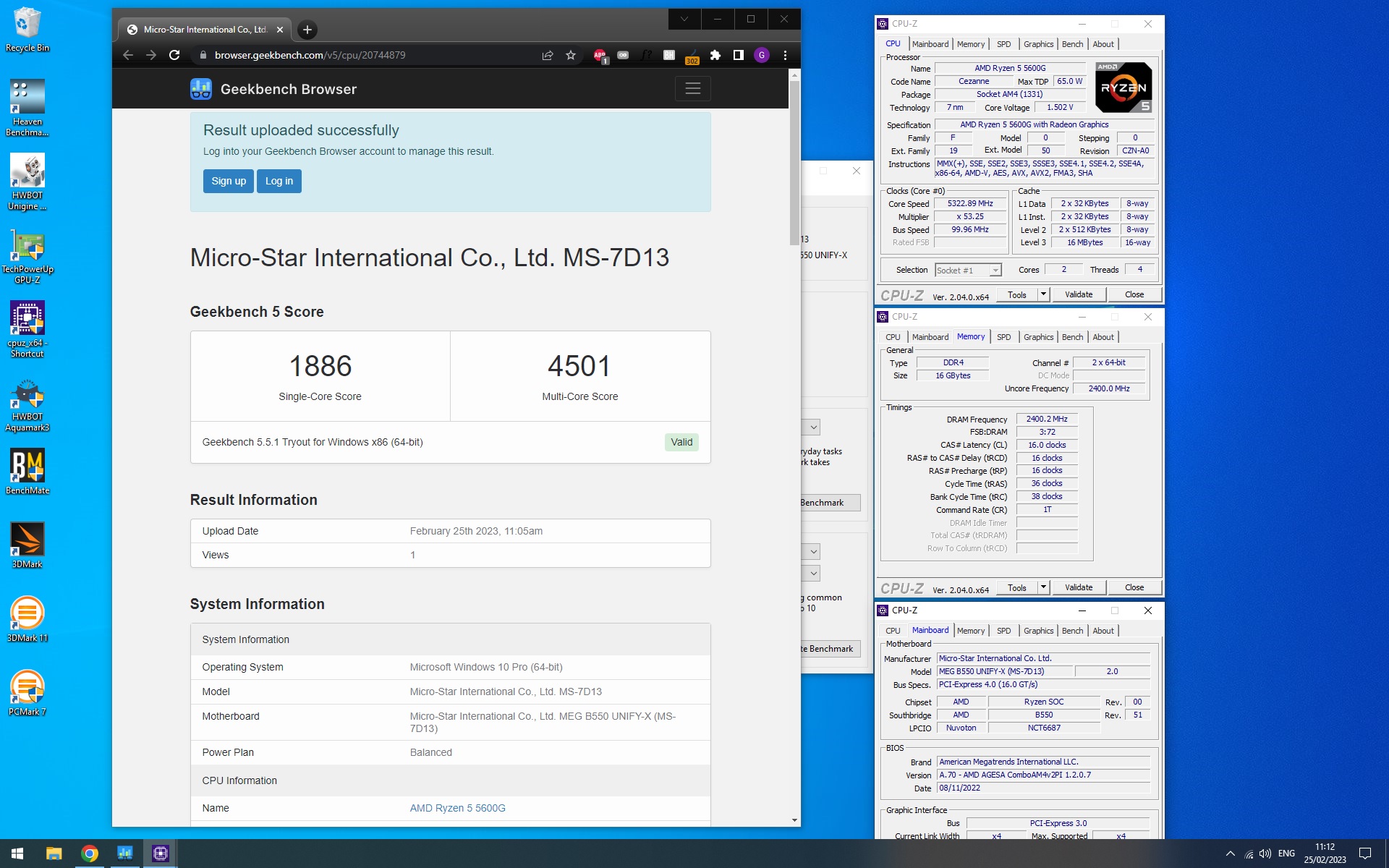Select the HWBOT Aquamark3 desktop icon
1389x868 pixels.
pos(27,406)
